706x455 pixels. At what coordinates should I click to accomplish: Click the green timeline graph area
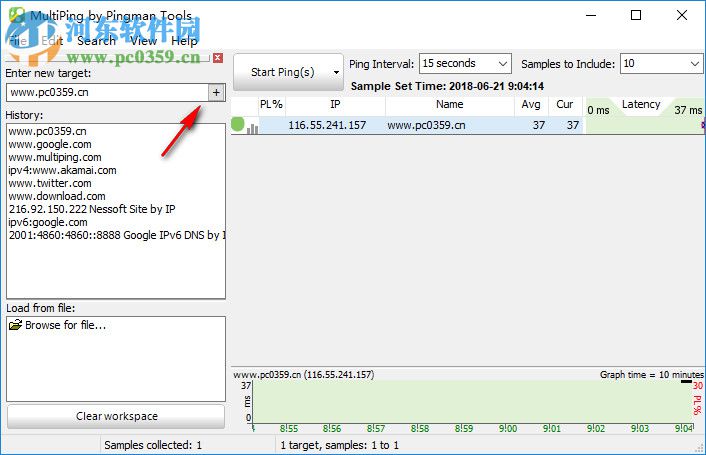tap(473, 402)
